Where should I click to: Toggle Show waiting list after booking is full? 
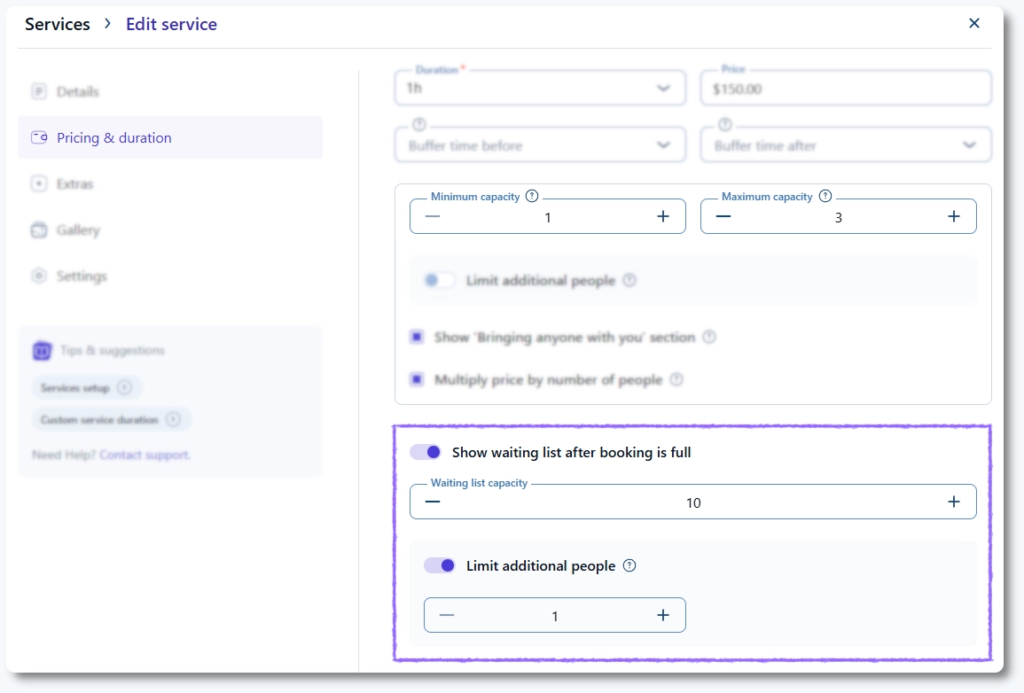426,453
